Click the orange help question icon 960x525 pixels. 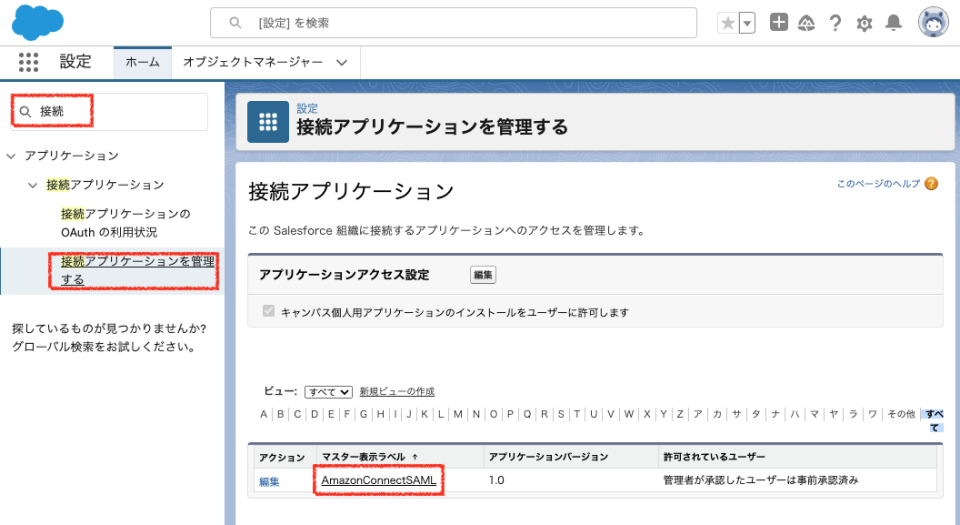point(931,184)
